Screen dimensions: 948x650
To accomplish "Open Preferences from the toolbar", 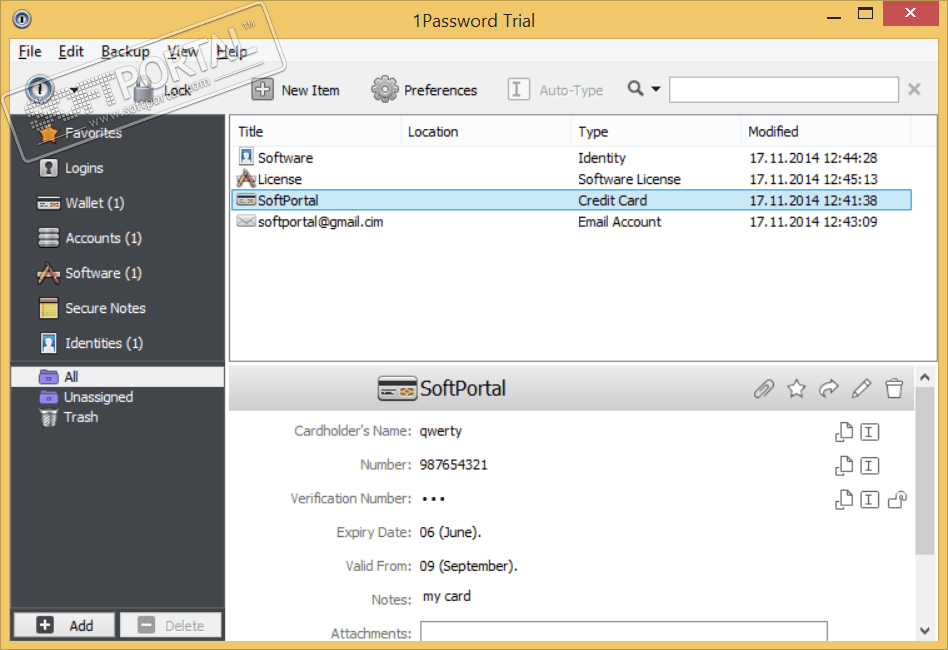I will 424,90.
